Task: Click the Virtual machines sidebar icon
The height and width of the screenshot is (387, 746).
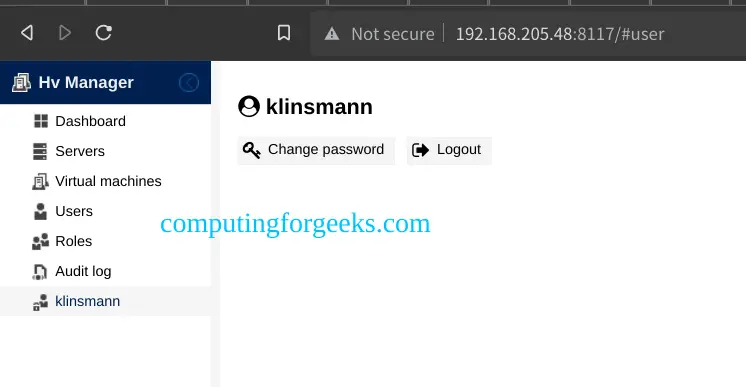Action: pyautogui.click(x=40, y=181)
